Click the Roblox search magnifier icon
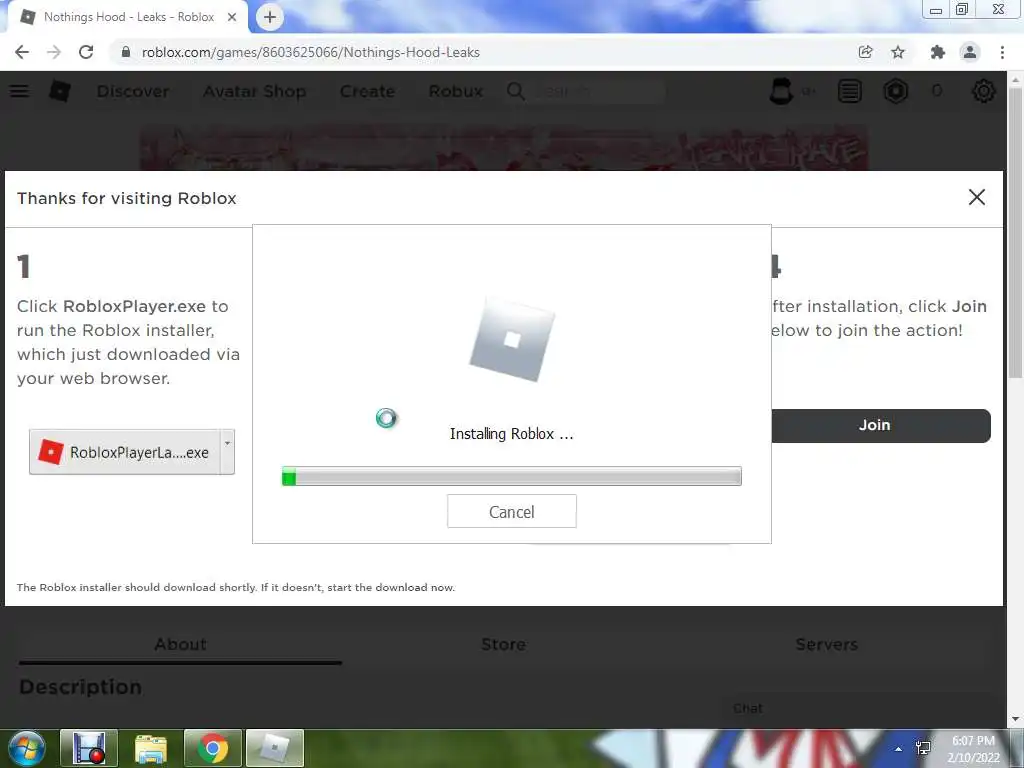 point(515,91)
